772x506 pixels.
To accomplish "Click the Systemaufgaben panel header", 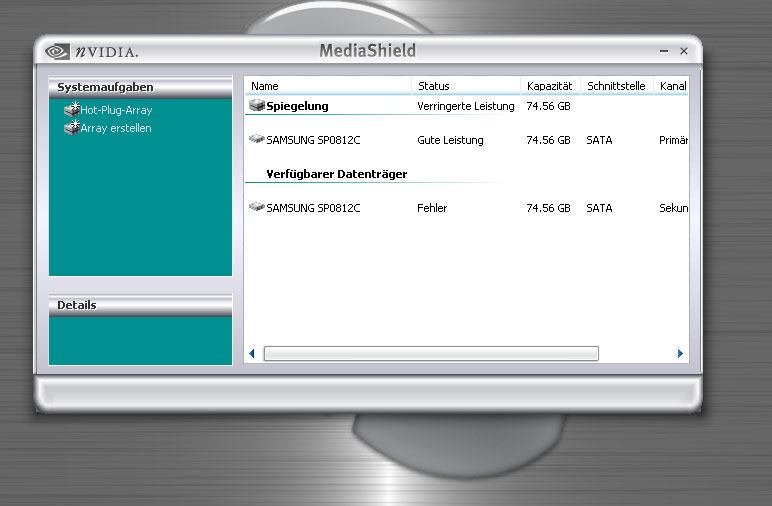I will click(x=140, y=87).
